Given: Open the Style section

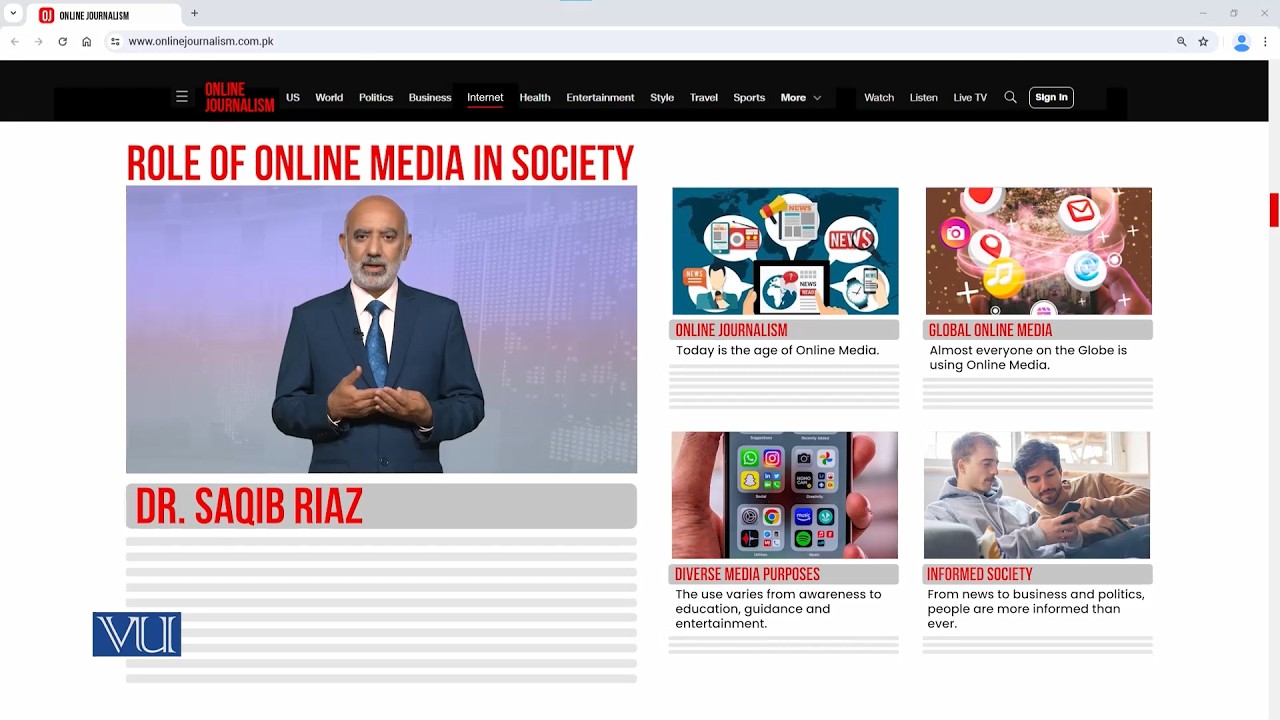Looking at the screenshot, I should (x=662, y=97).
